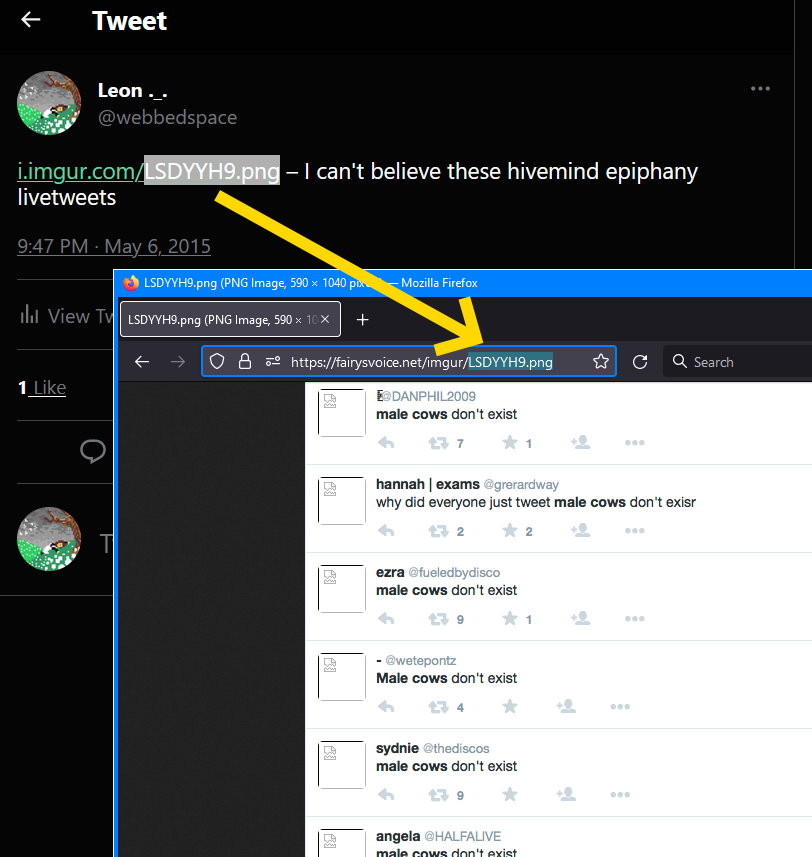The image size is (812, 857).
Task: Bookmark this page with the star icon
Action: (600, 362)
